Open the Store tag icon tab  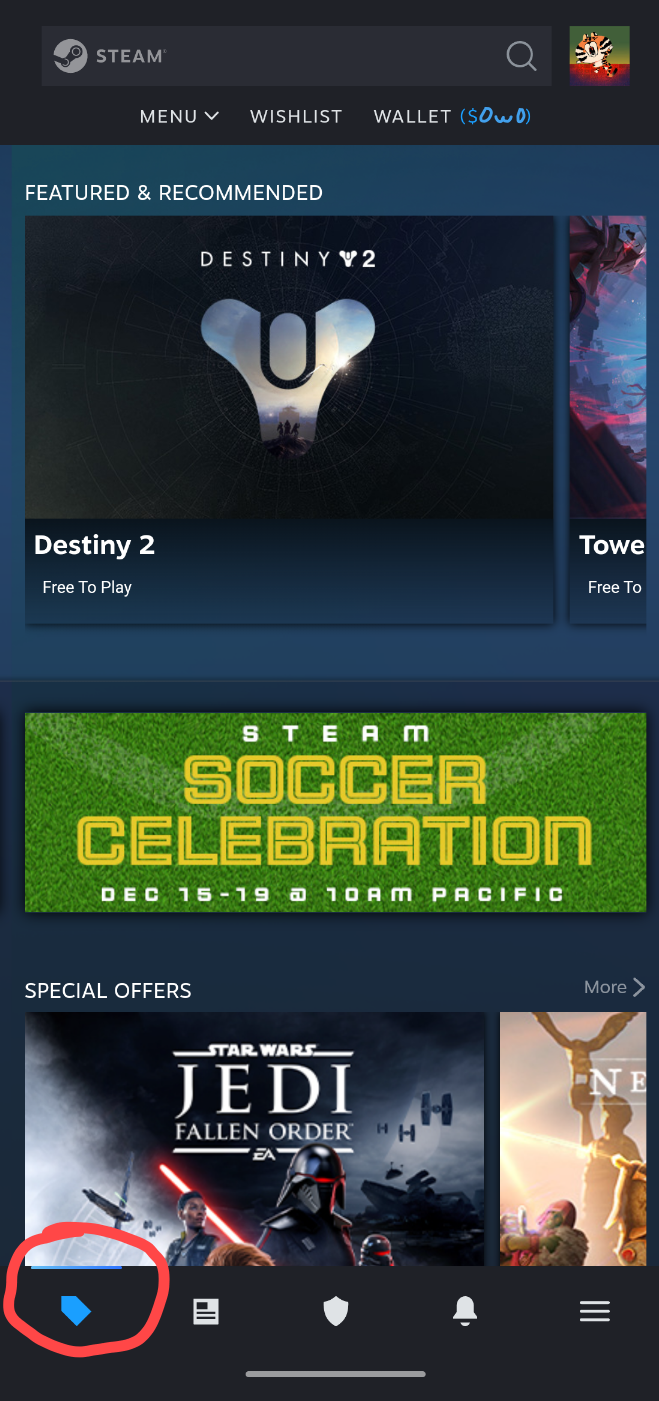pyautogui.click(x=76, y=1311)
